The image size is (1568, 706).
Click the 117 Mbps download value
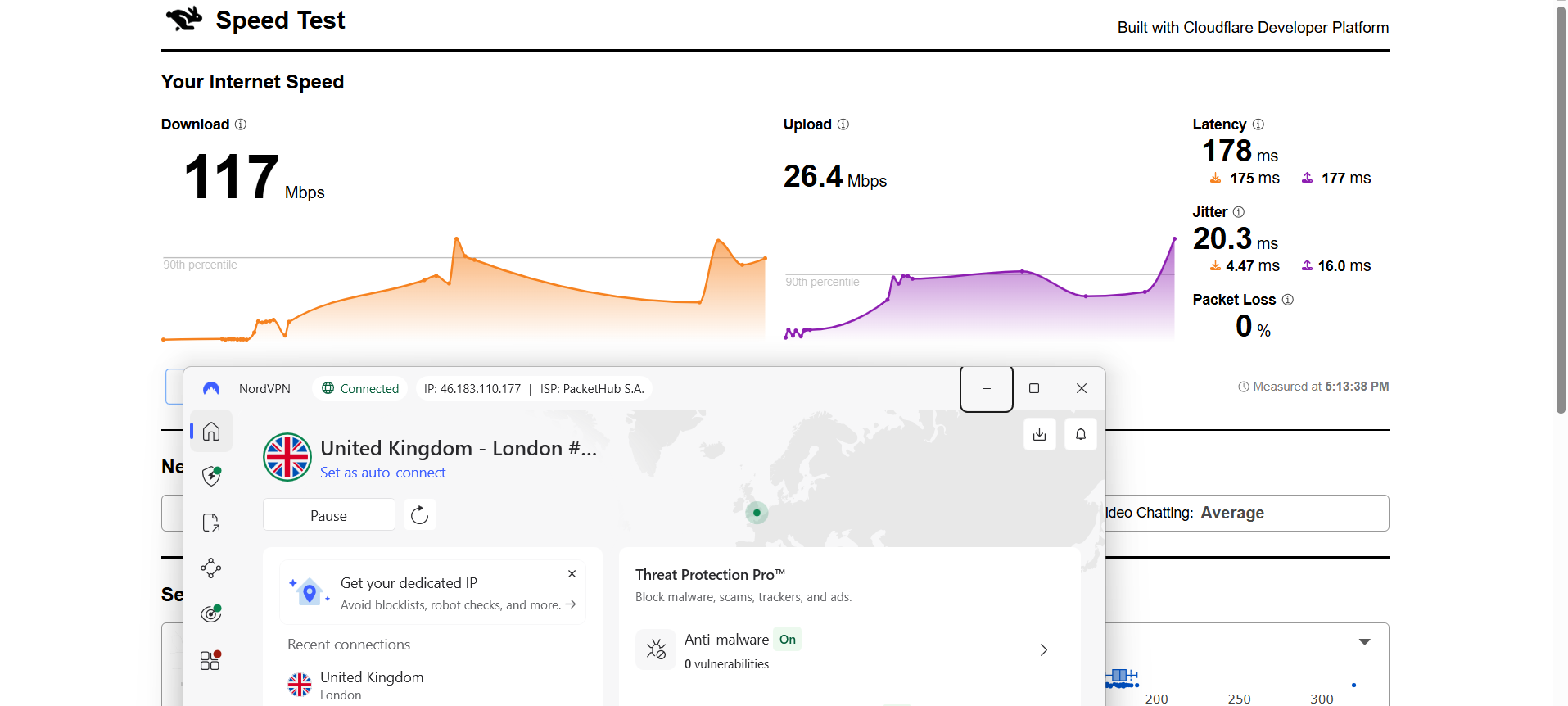[254, 178]
